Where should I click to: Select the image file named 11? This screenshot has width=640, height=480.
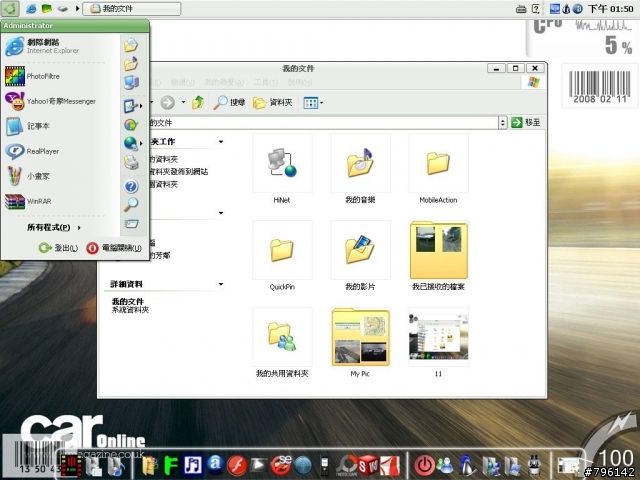coord(438,342)
